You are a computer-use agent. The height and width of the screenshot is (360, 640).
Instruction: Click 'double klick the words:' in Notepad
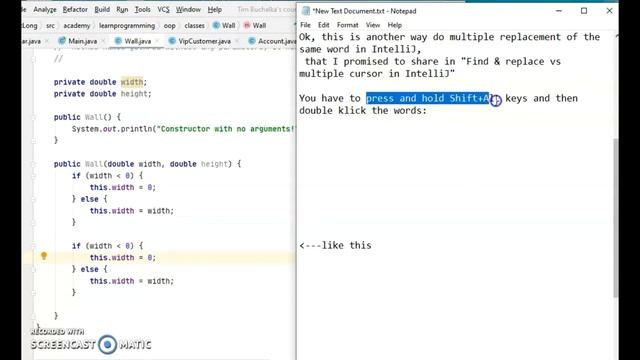pos(363,111)
